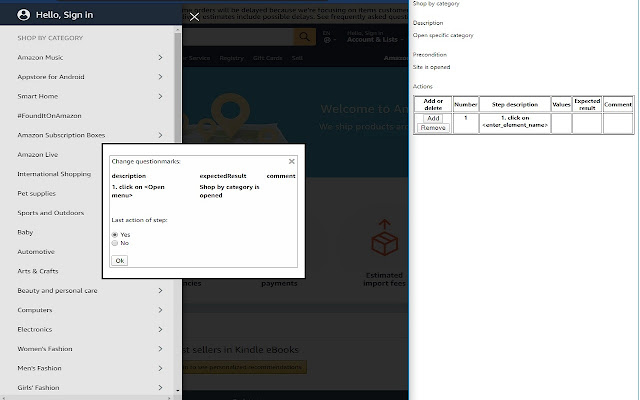This screenshot has height=400, width=640.
Task: Click the orange search magnifier icon
Action: pyautogui.click(x=304, y=37)
